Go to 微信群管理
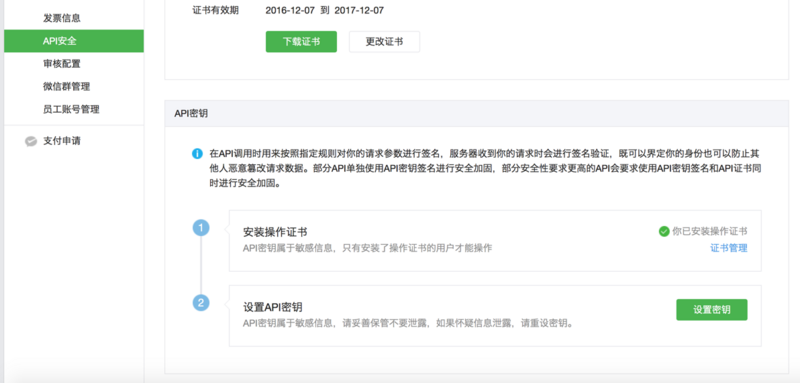The image size is (800, 383). click(x=66, y=86)
